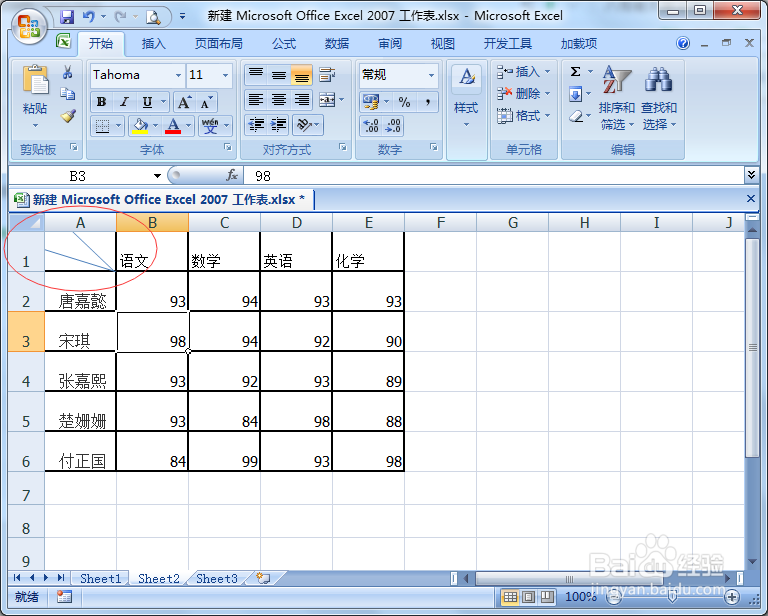Apply comma style format

point(428,102)
